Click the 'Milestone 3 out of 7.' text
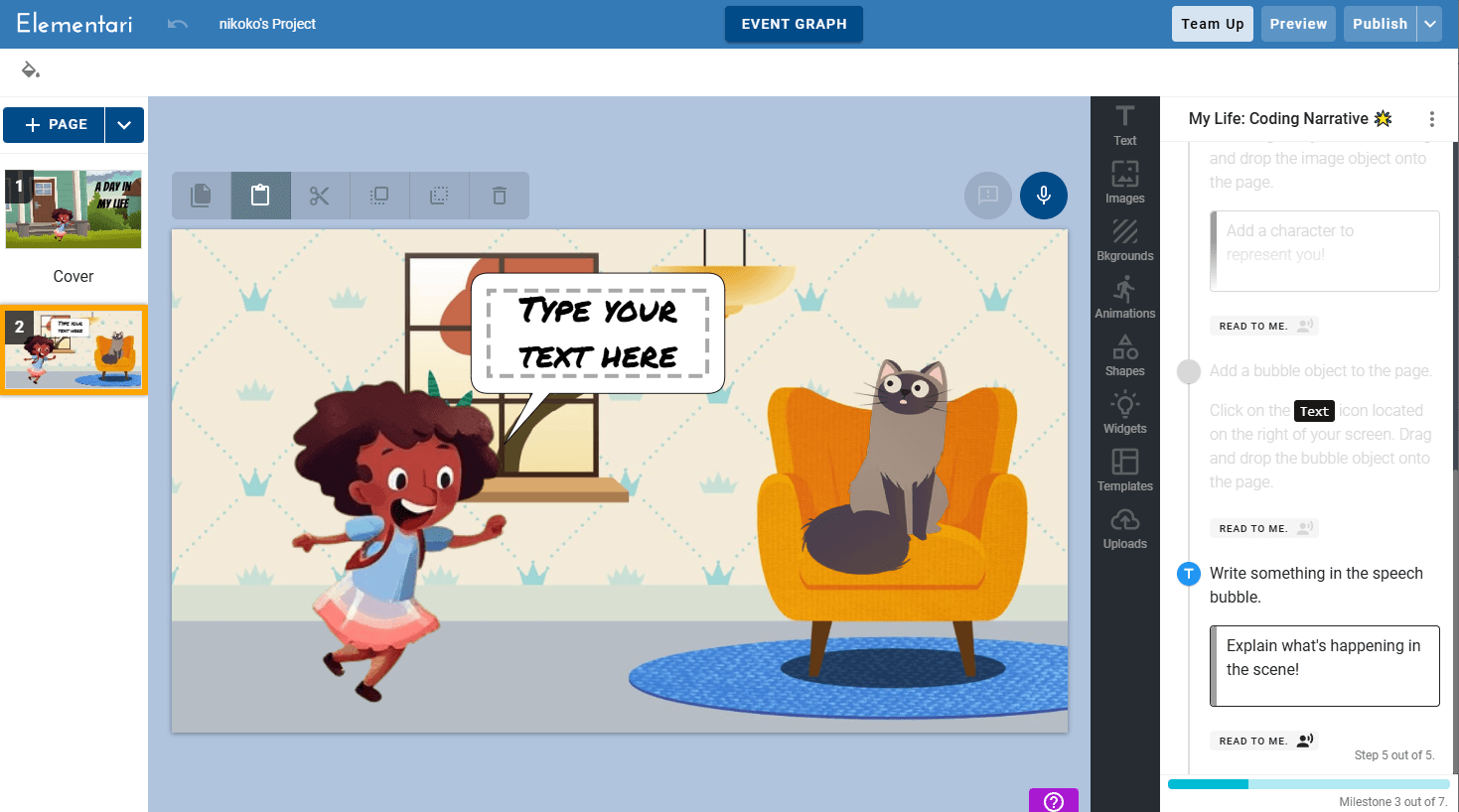This screenshot has width=1459, height=812. click(x=1393, y=802)
